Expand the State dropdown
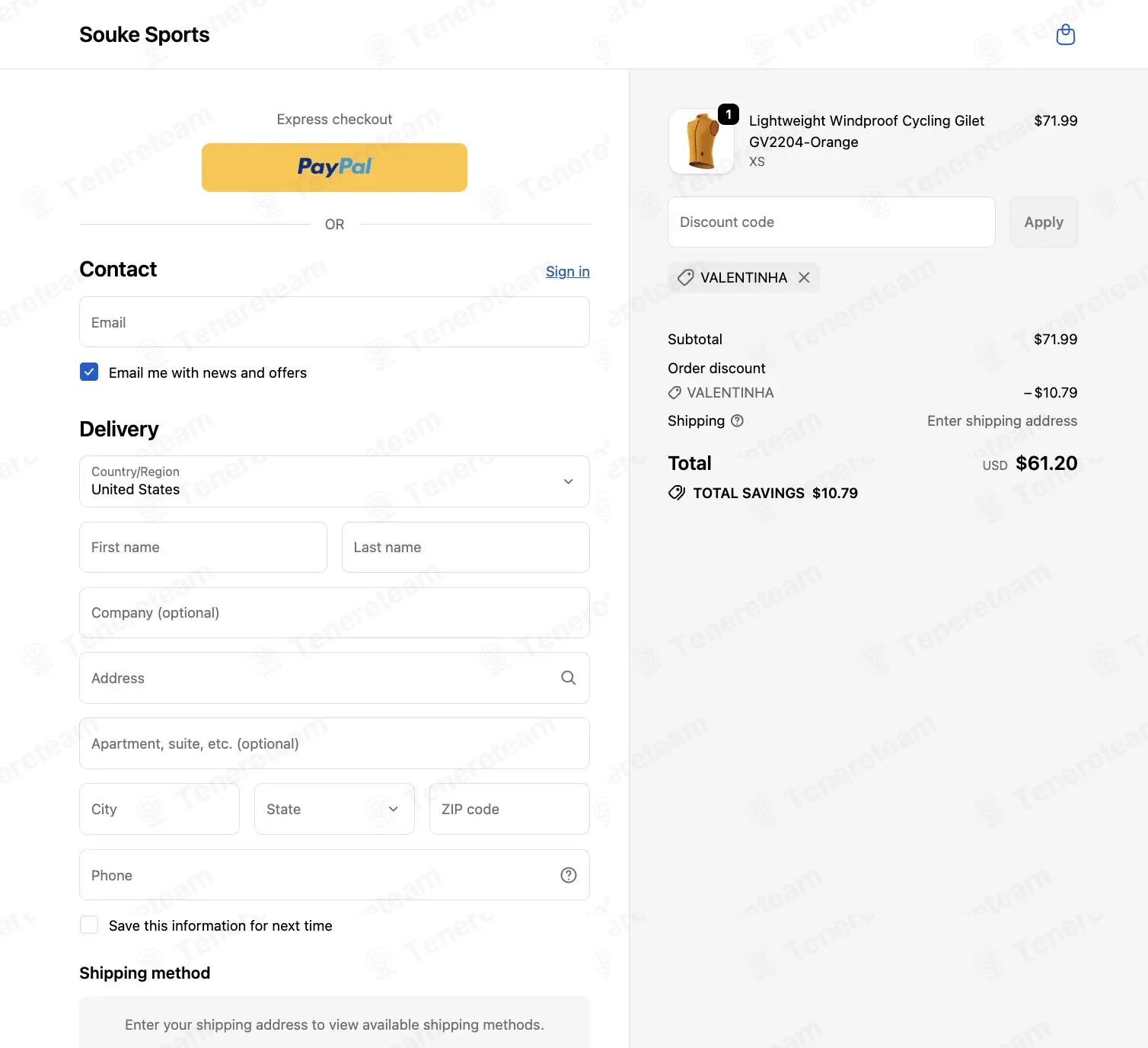This screenshot has width=1148, height=1048. (334, 809)
